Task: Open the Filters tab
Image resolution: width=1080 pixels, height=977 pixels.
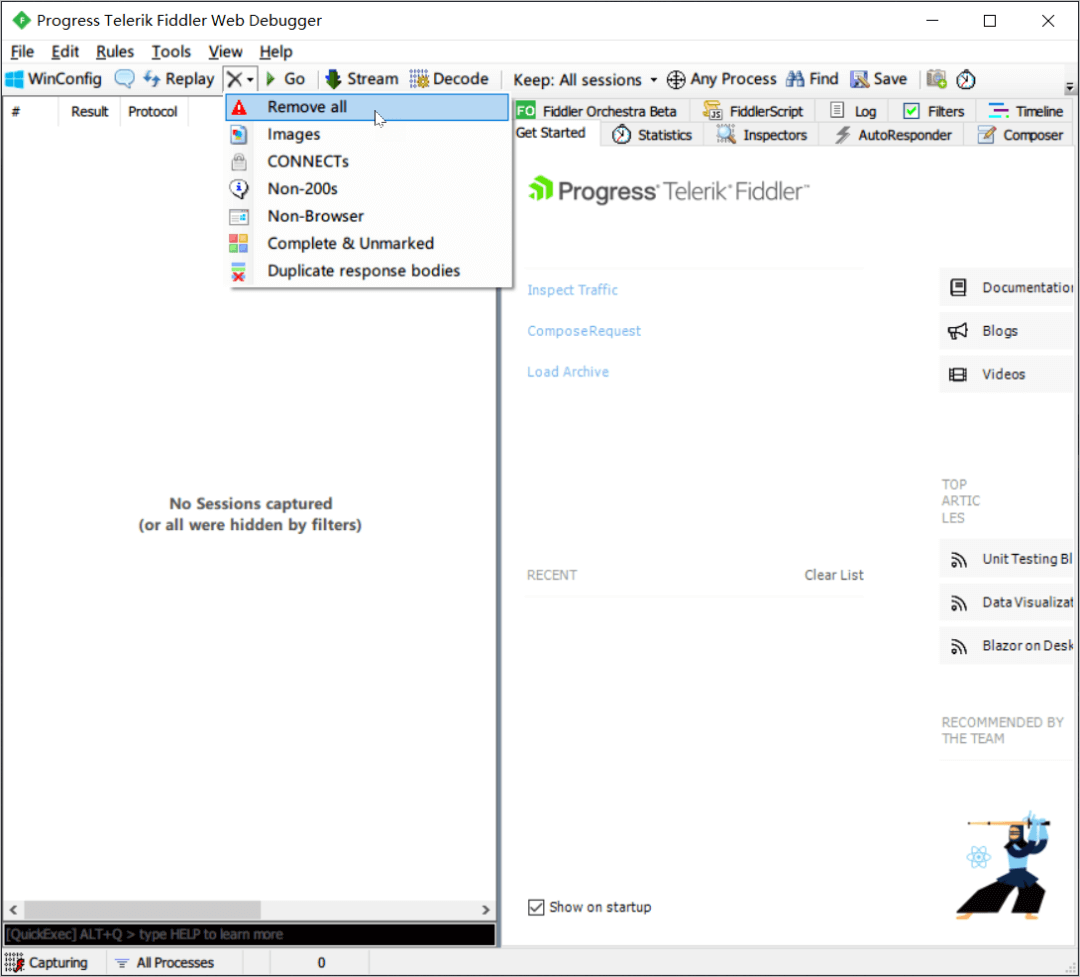Action: (933, 111)
